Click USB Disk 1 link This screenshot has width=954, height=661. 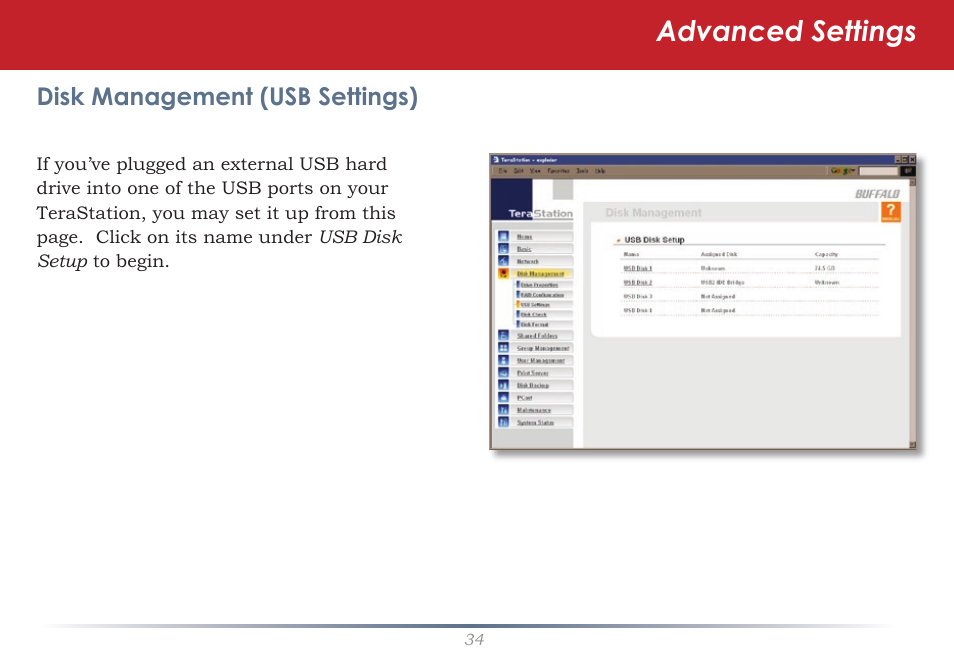pyautogui.click(x=638, y=268)
